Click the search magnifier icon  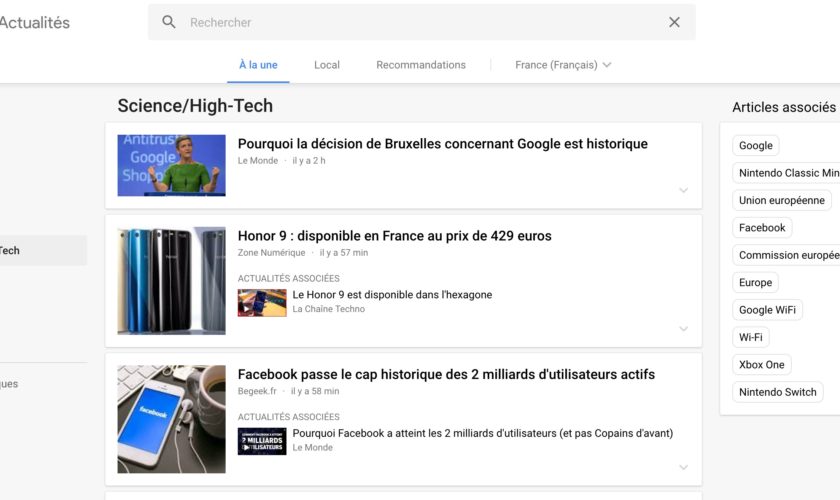pos(169,22)
